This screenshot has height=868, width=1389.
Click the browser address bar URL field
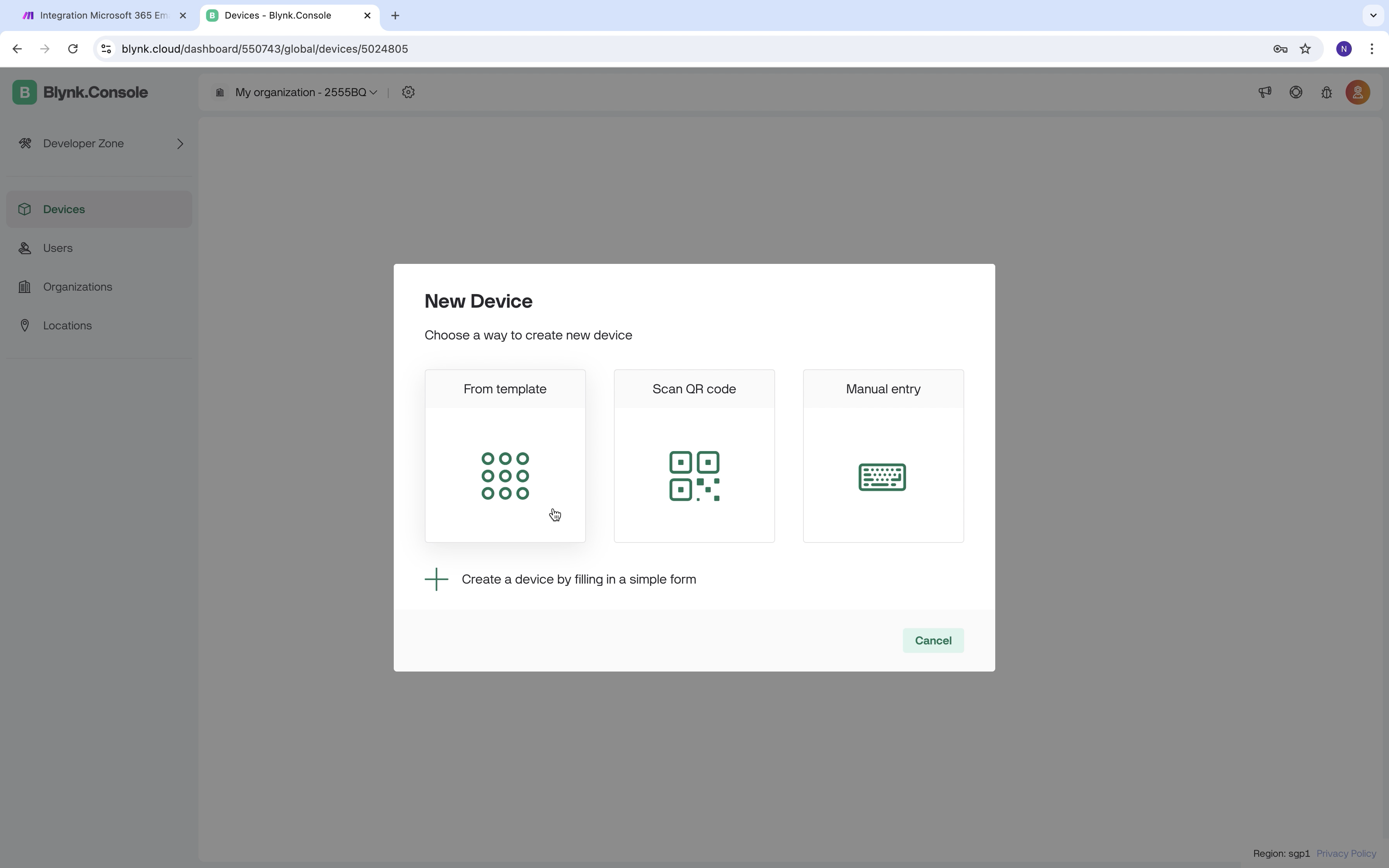point(265,49)
